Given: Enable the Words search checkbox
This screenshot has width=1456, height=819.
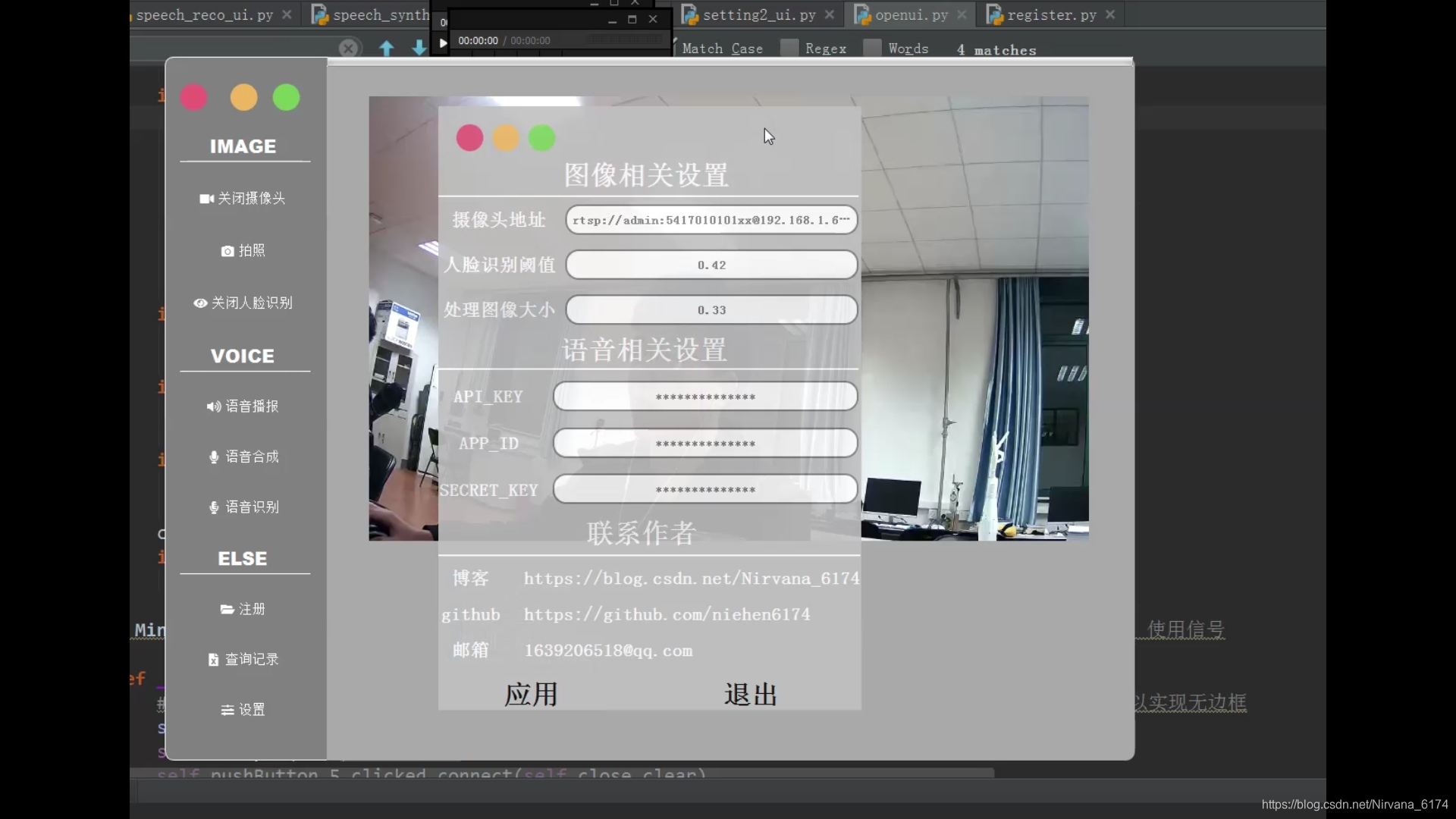Looking at the screenshot, I should click(873, 49).
